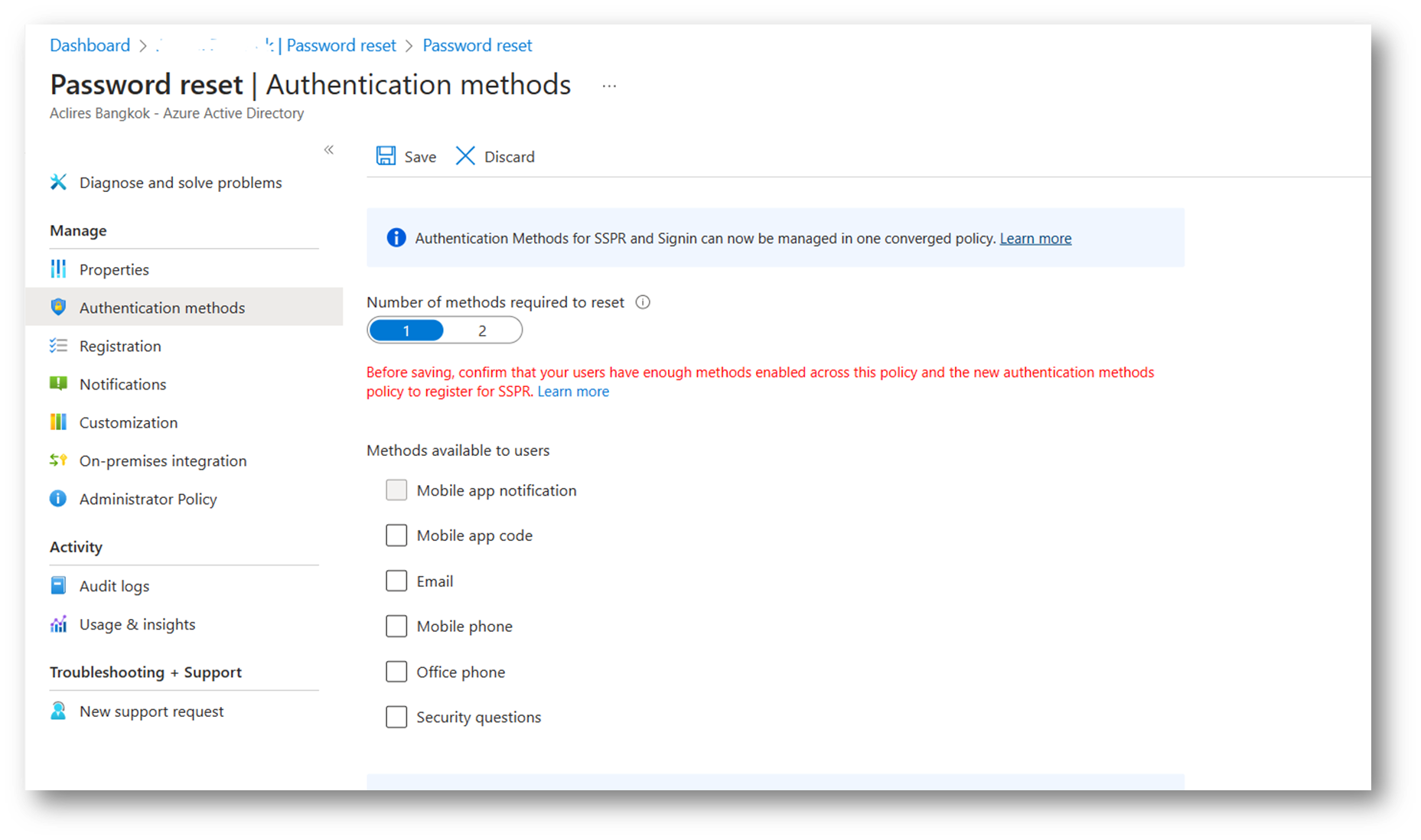Enable the Email authentication method
The image size is (1421, 840).
(x=396, y=581)
